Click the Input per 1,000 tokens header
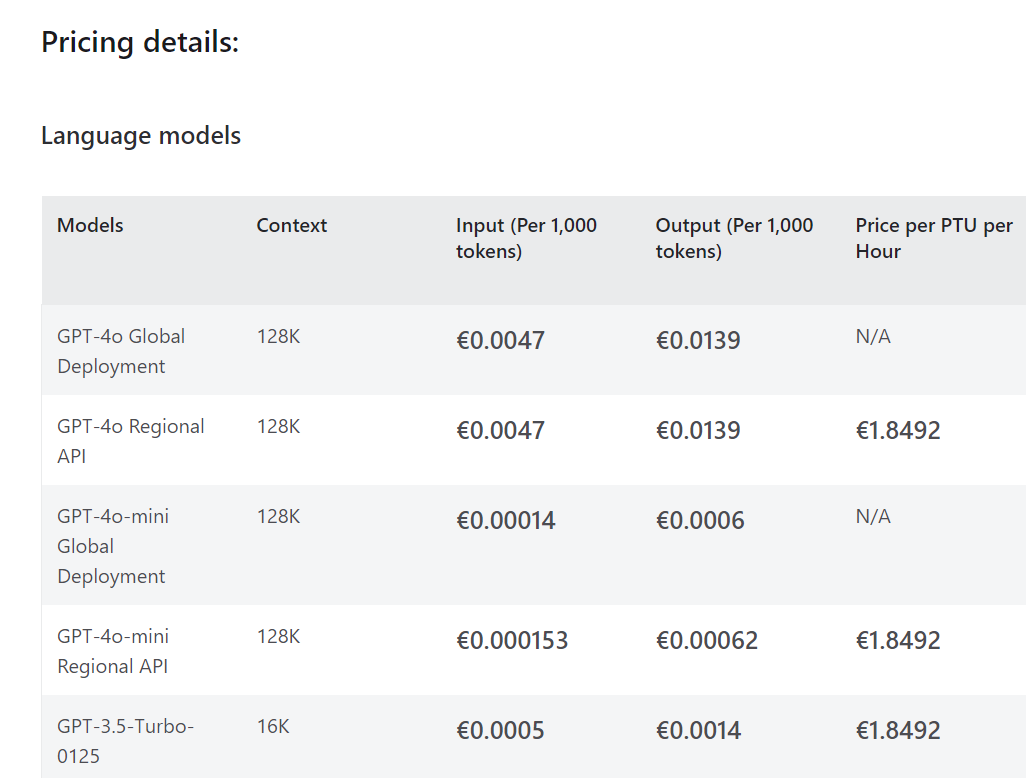This screenshot has width=1026, height=778. click(x=526, y=238)
